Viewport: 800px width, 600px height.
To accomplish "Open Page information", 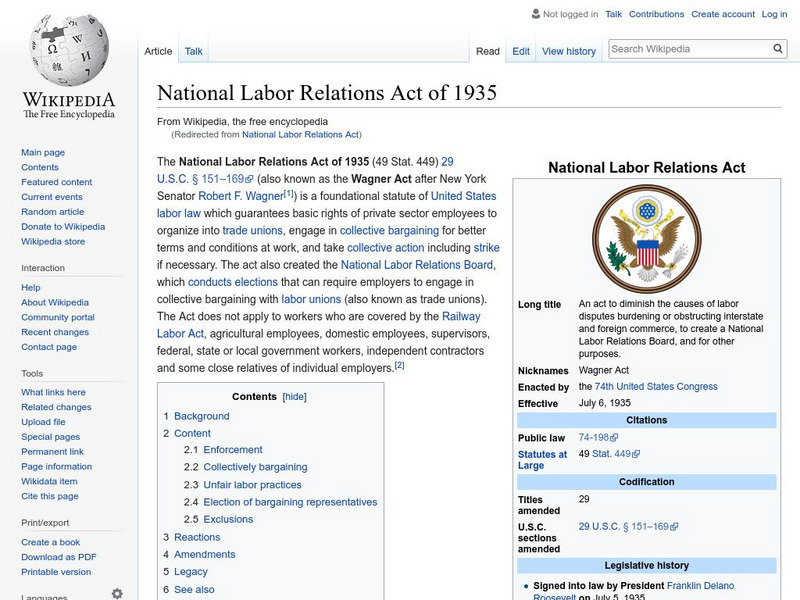I will click(x=57, y=466).
